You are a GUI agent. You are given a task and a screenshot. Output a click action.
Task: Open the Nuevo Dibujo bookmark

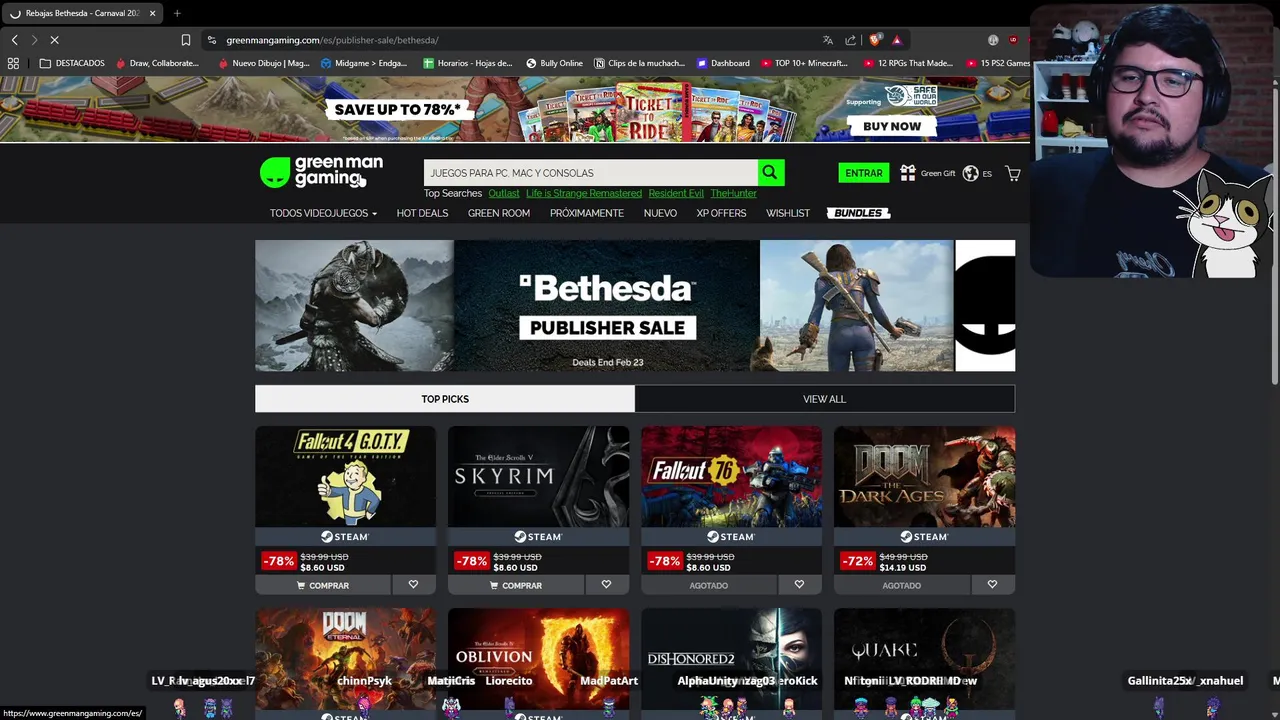pyautogui.click(x=264, y=63)
